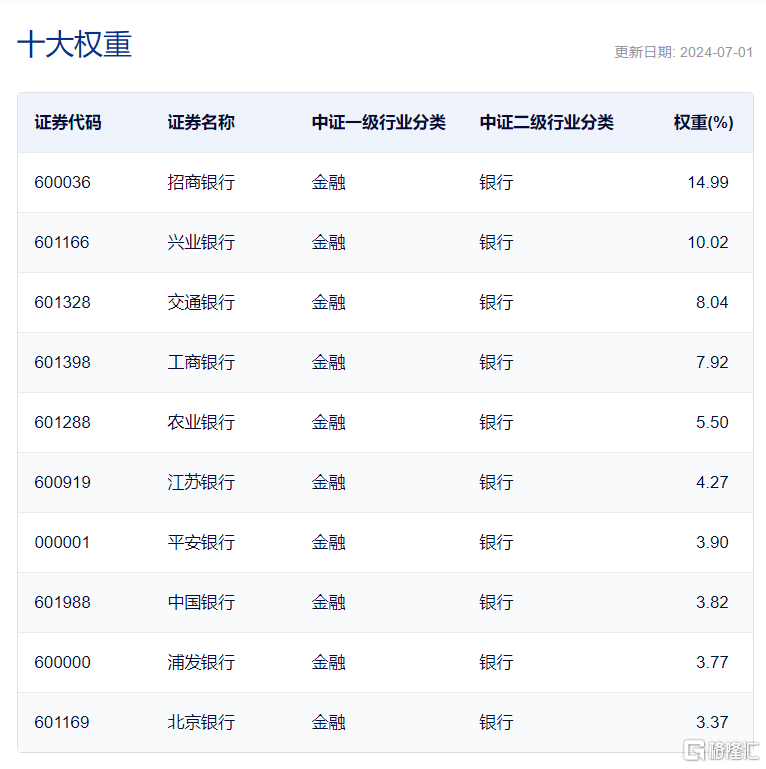Click 银行 sector in 平安银行 row
766x769 pixels.
[x=496, y=542]
